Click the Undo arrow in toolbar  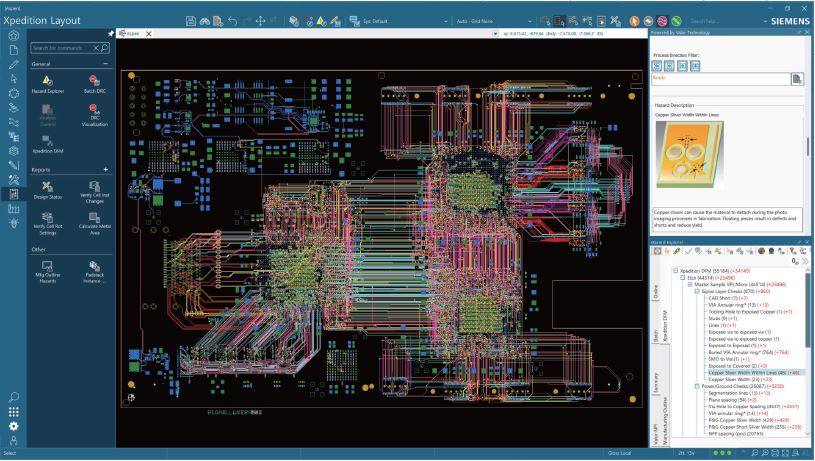(232, 21)
